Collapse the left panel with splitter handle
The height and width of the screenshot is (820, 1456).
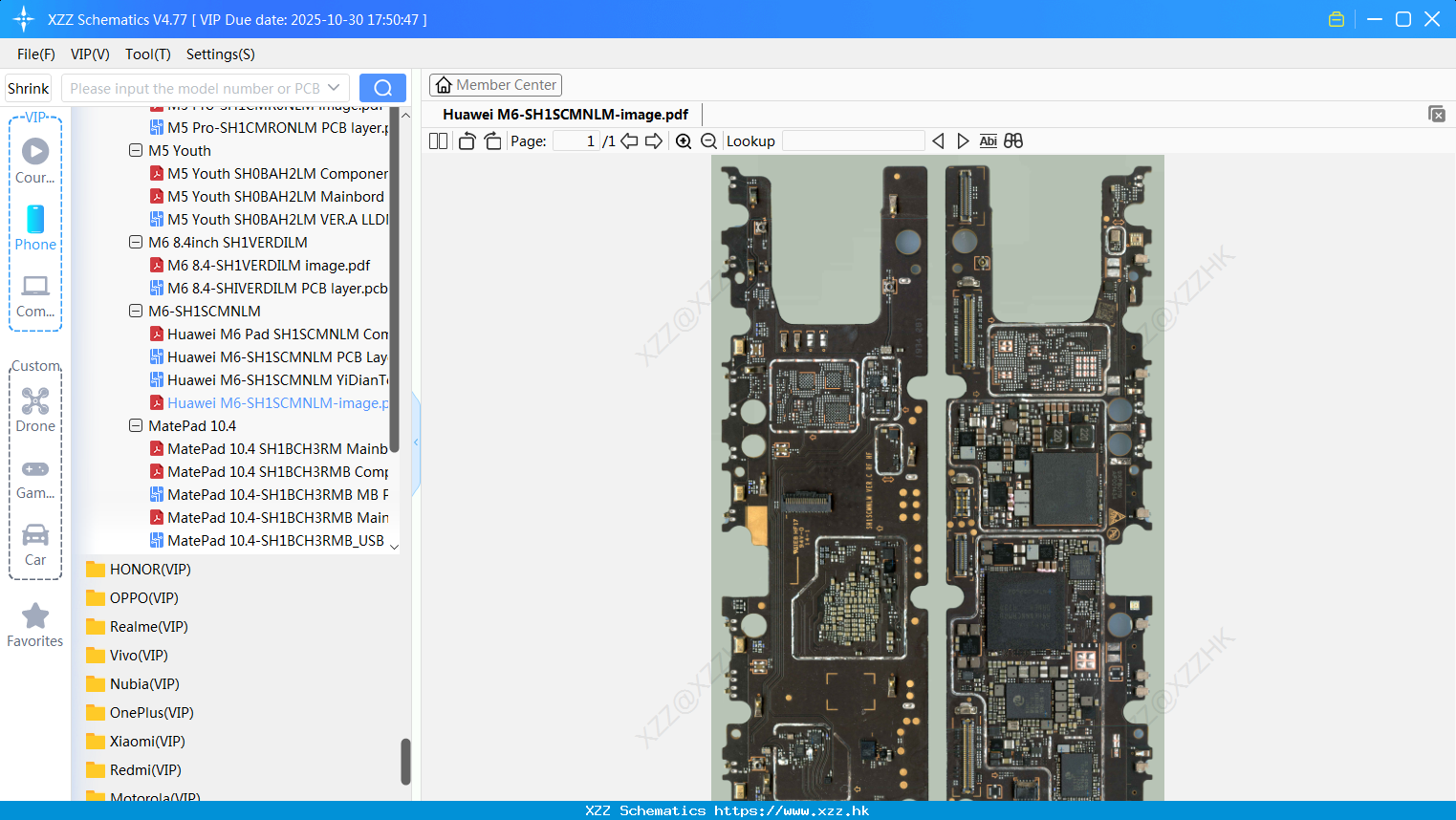click(x=416, y=442)
